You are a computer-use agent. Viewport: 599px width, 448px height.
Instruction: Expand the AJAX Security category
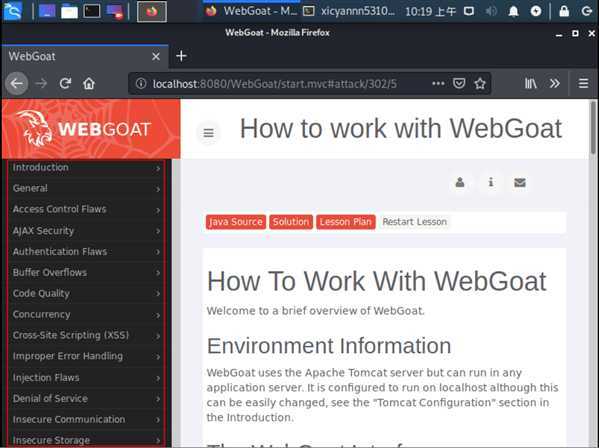coord(87,231)
